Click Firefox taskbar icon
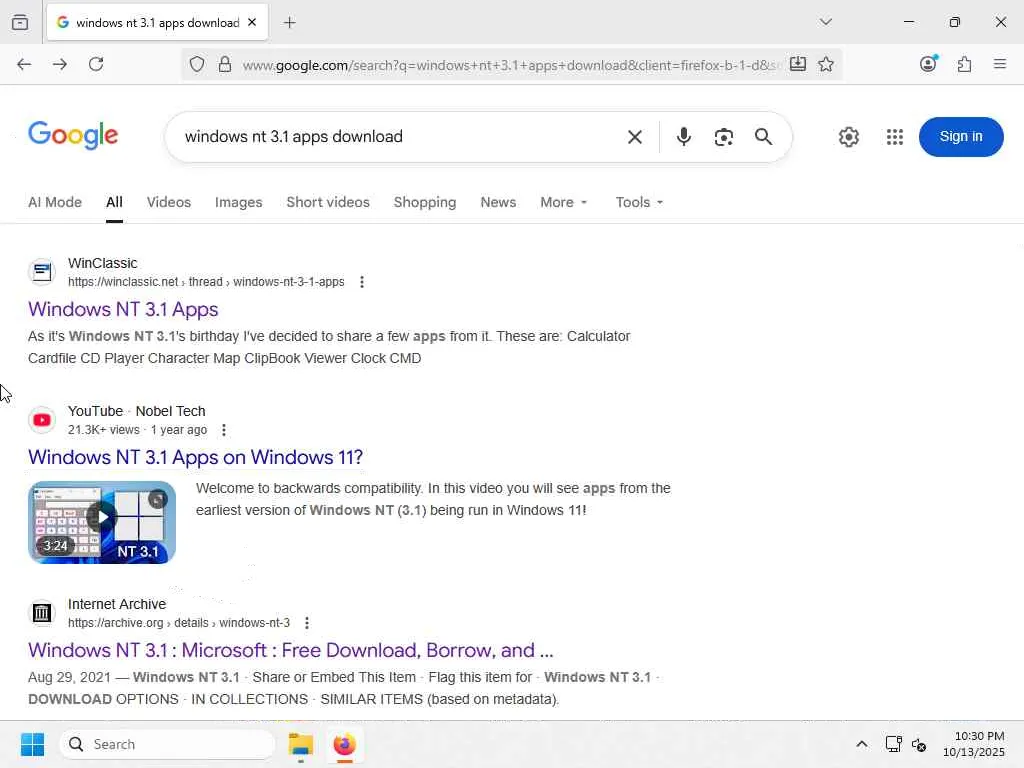 [344, 744]
